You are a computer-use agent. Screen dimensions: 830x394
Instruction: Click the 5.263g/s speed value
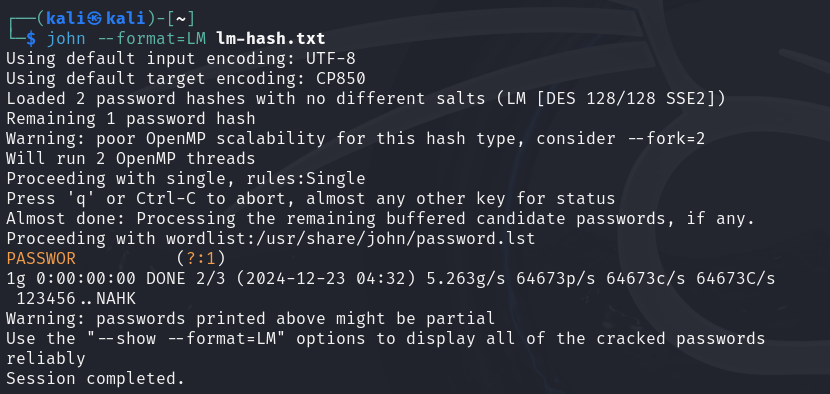pos(466,279)
